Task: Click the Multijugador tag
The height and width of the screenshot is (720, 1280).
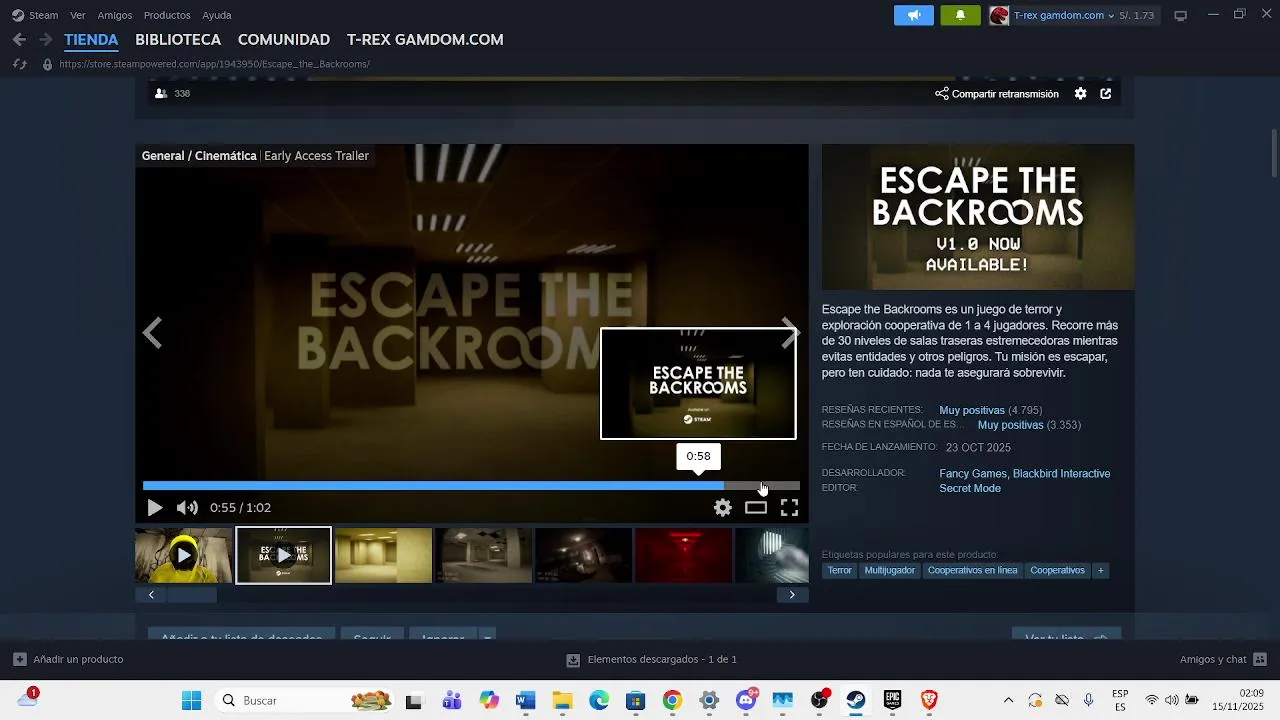Action: [x=890, y=571]
